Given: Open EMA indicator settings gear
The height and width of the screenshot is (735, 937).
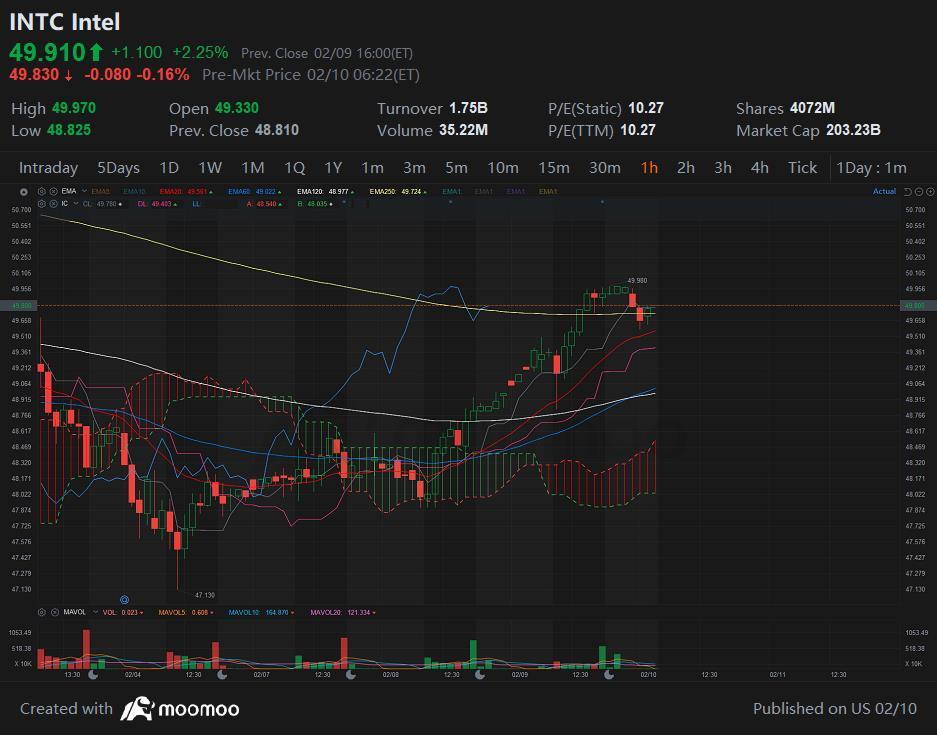Looking at the screenshot, I should [42, 191].
